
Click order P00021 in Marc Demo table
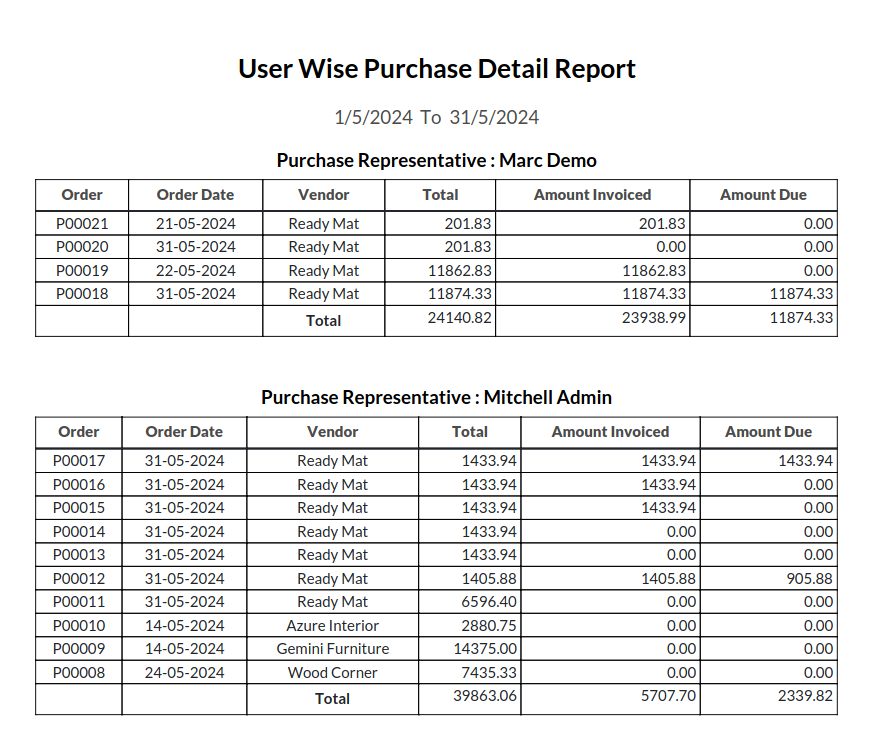pos(82,224)
